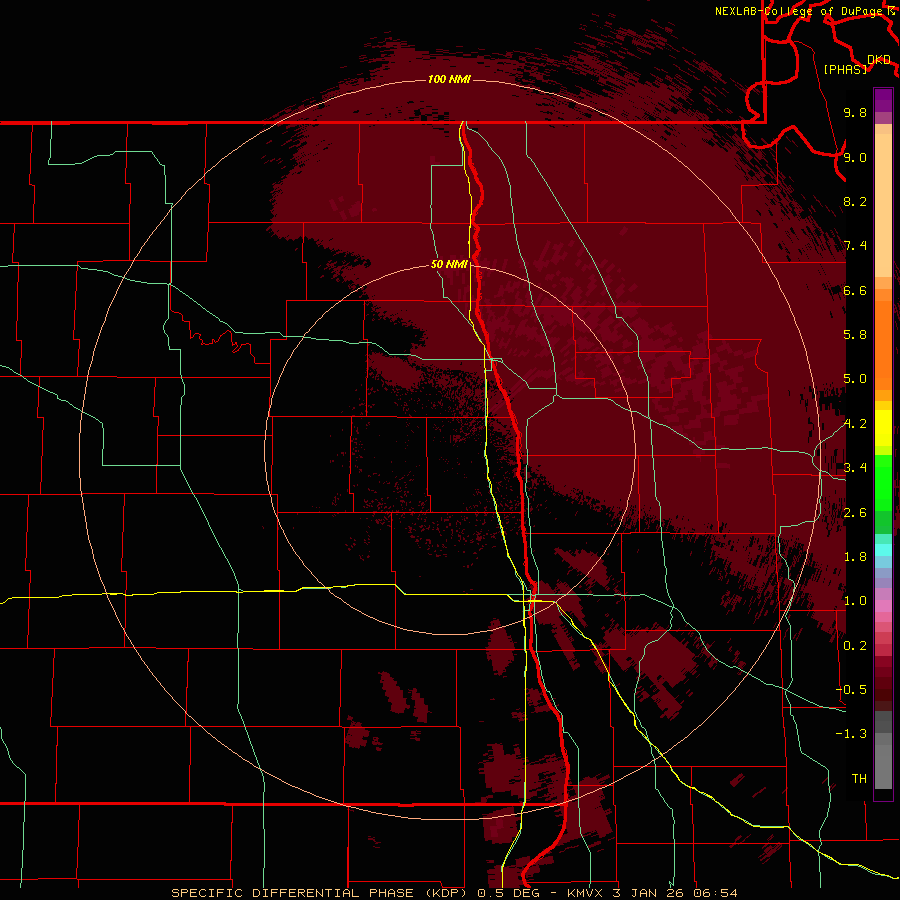Click the 1.0 legend value
Image resolution: width=900 pixels, height=900 pixels.
pyautogui.click(x=855, y=601)
